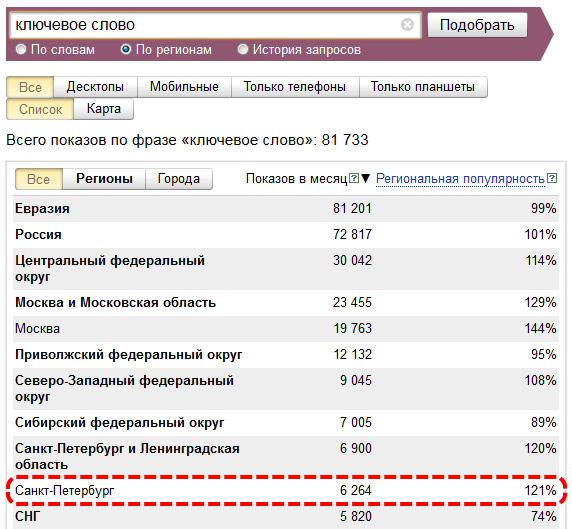
Task: Select the По словам radio button
Action: [21, 49]
